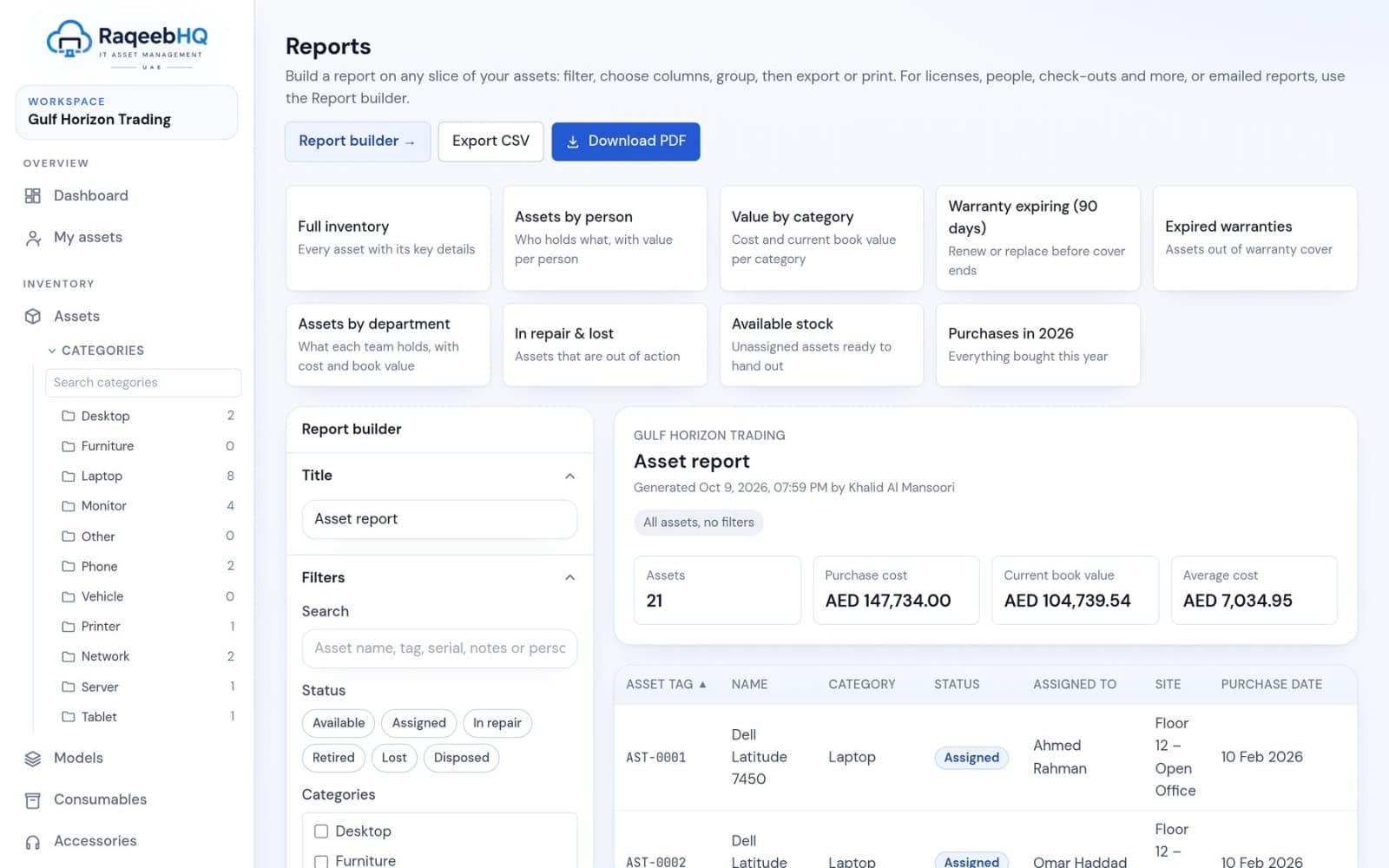Image resolution: width=1389 pixels, height=868 pixels.
Task: Toggle the Lost status filter chip
Action: (x=394, y=758)
